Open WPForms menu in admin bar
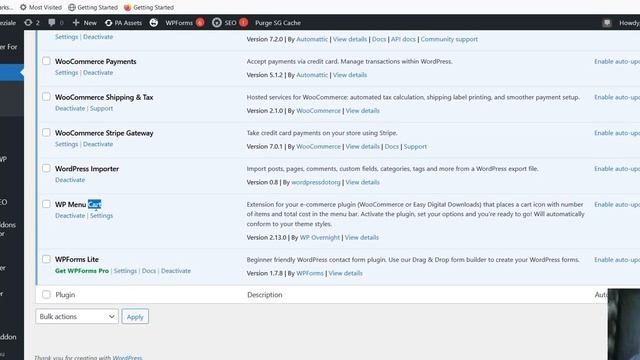 click(179, 23)
